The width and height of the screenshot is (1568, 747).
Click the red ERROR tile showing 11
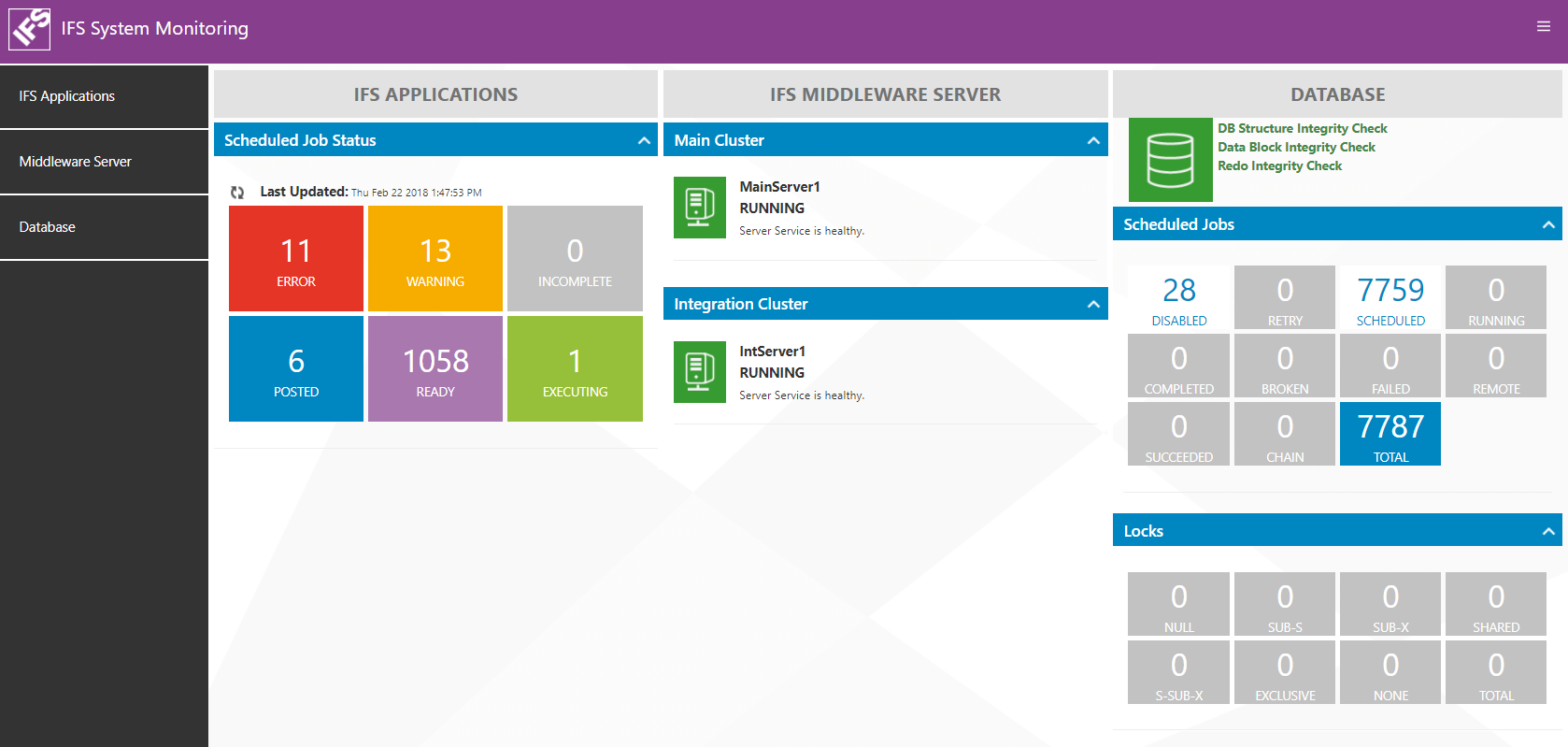tap(296, 259)
